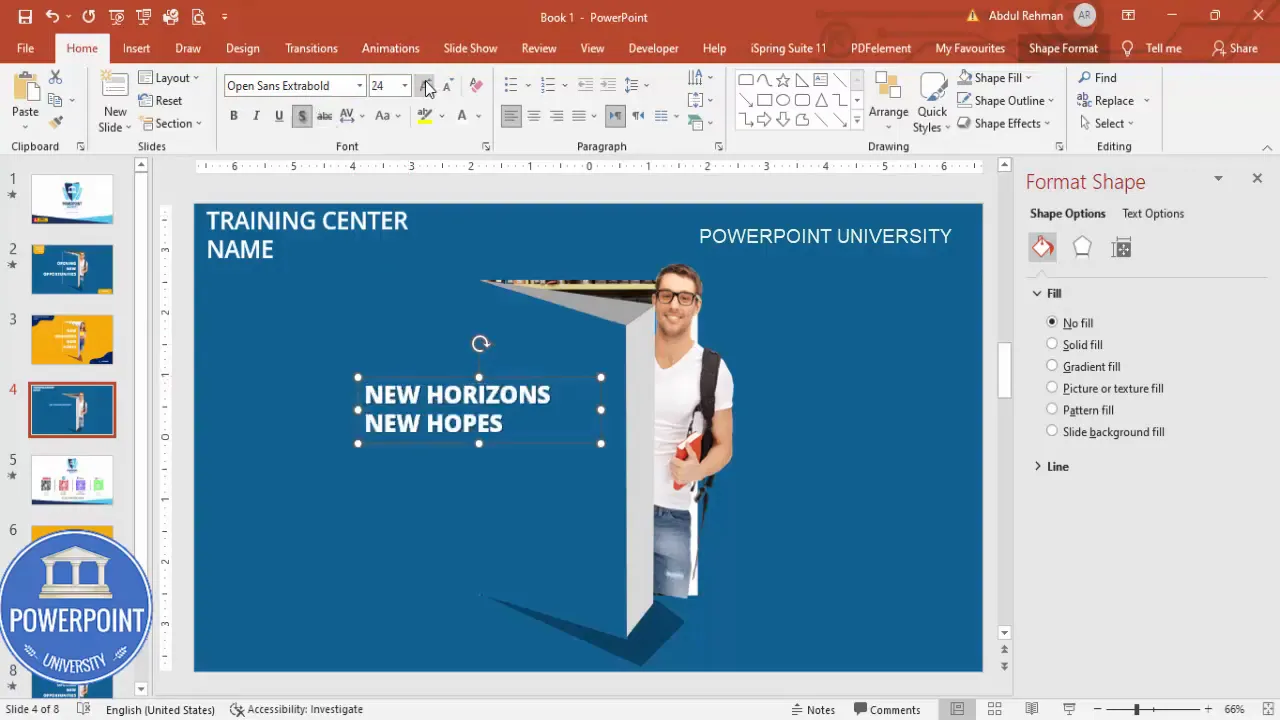Screen dimensions: 1280x720
Task: Select the slide 3 thumbnail
Action: click(x=72, y=340)
